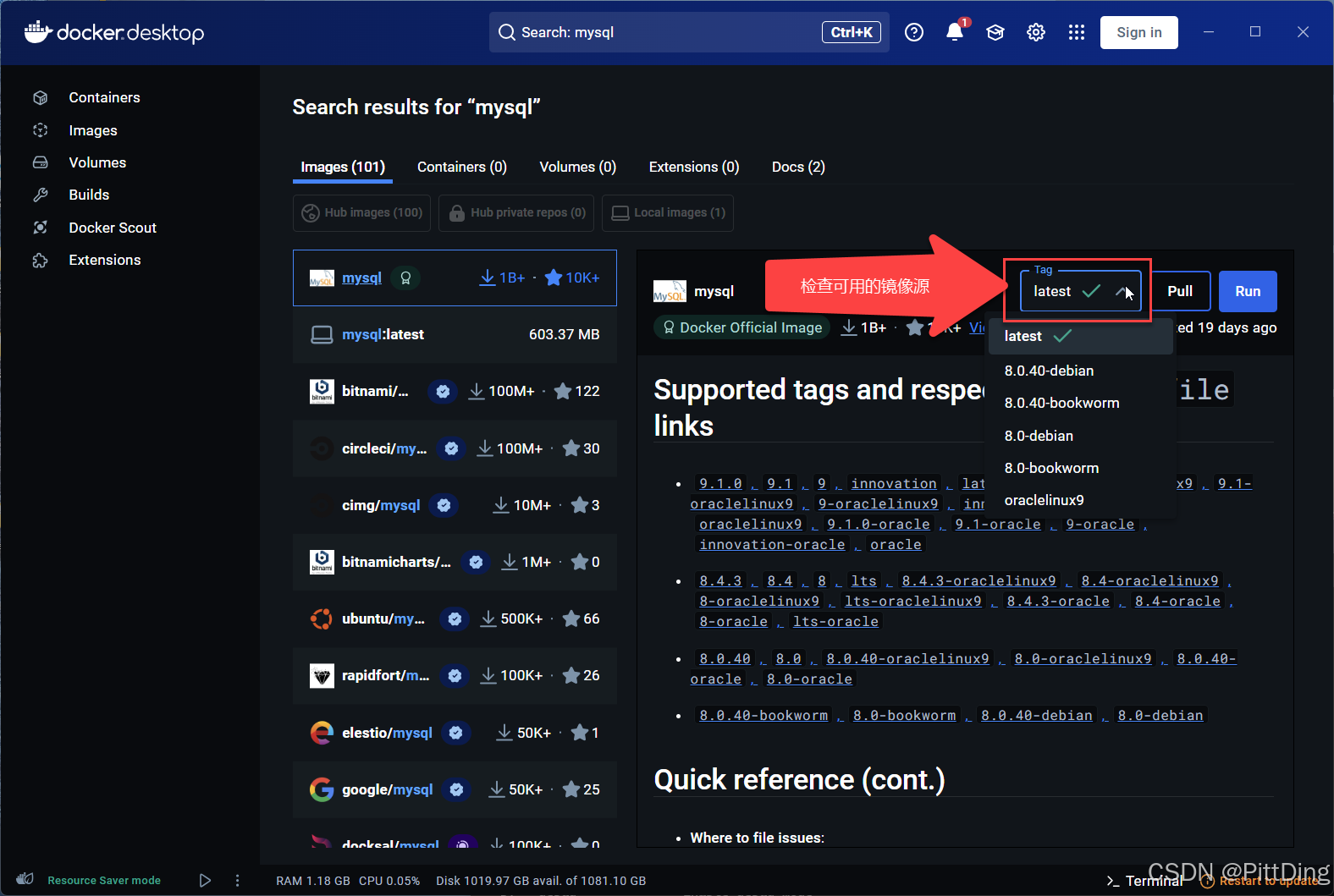Click the engine play icon in status bar

205,880
